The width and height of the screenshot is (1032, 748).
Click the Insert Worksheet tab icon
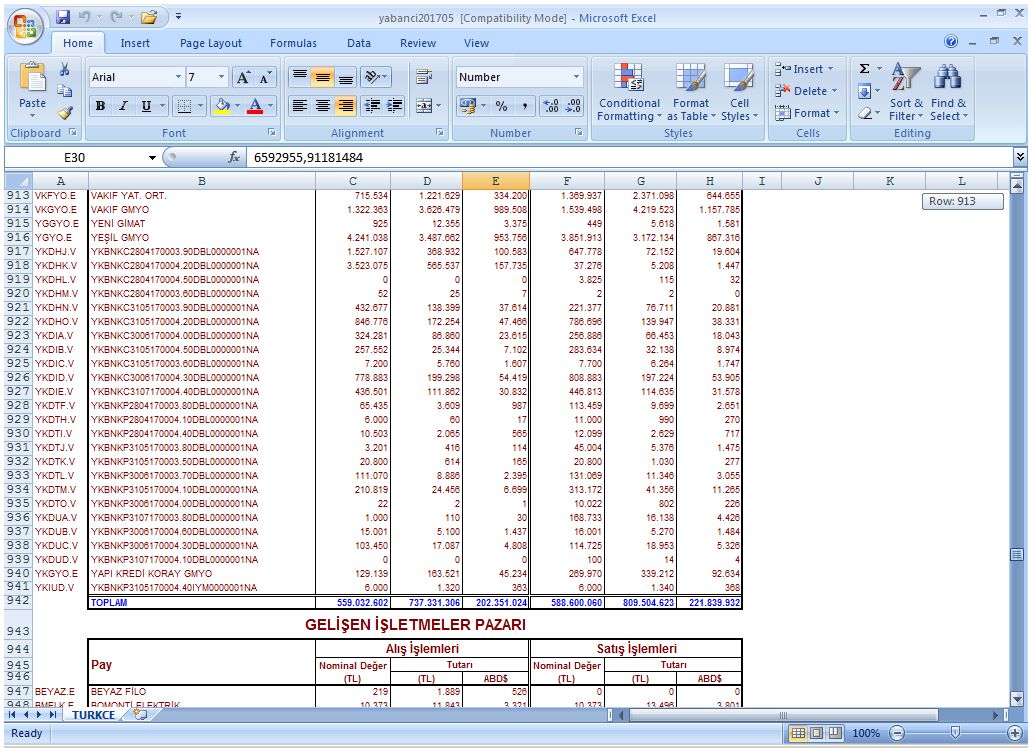pos(140,714)
